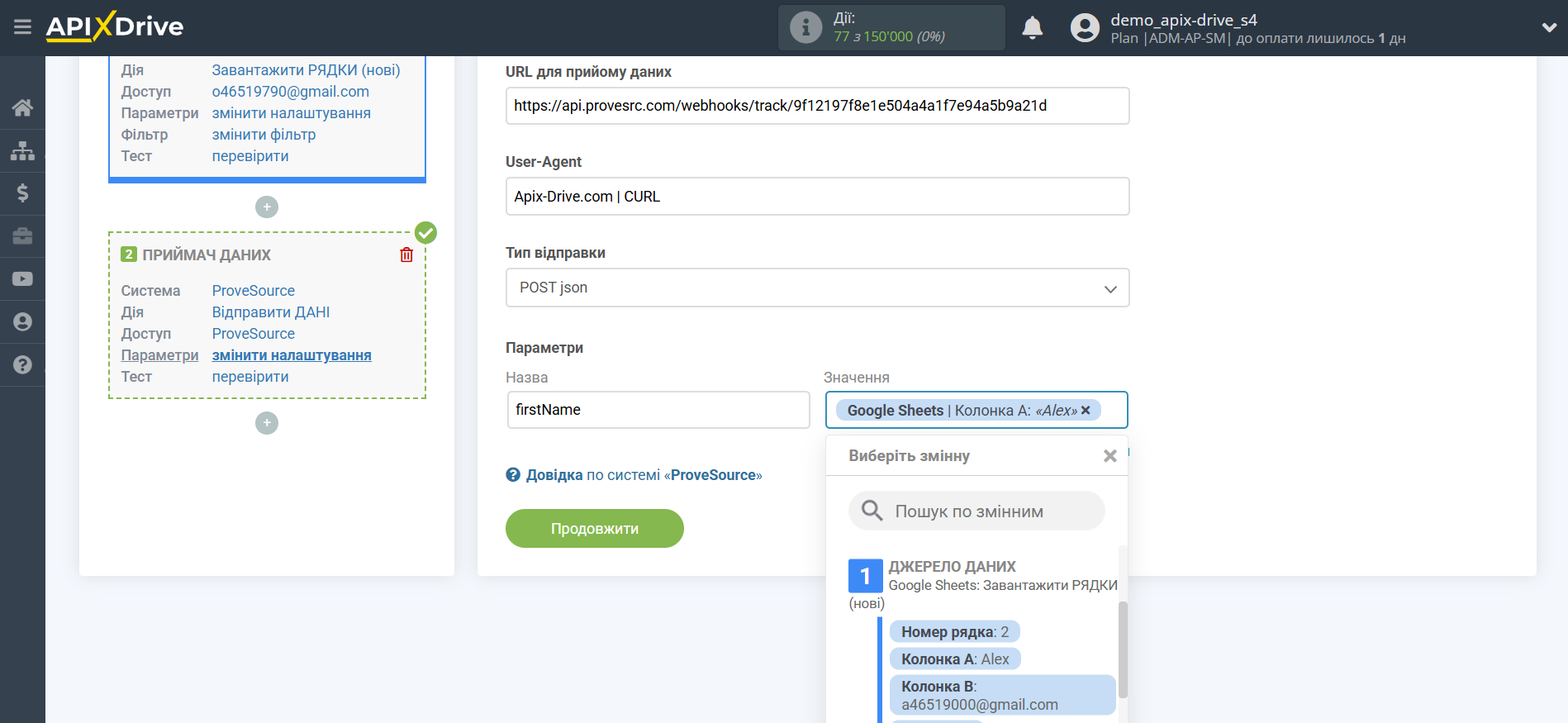Open Довідка по системі ProveSource link
Screen dimensions: 1568x723
pos(644,475)
